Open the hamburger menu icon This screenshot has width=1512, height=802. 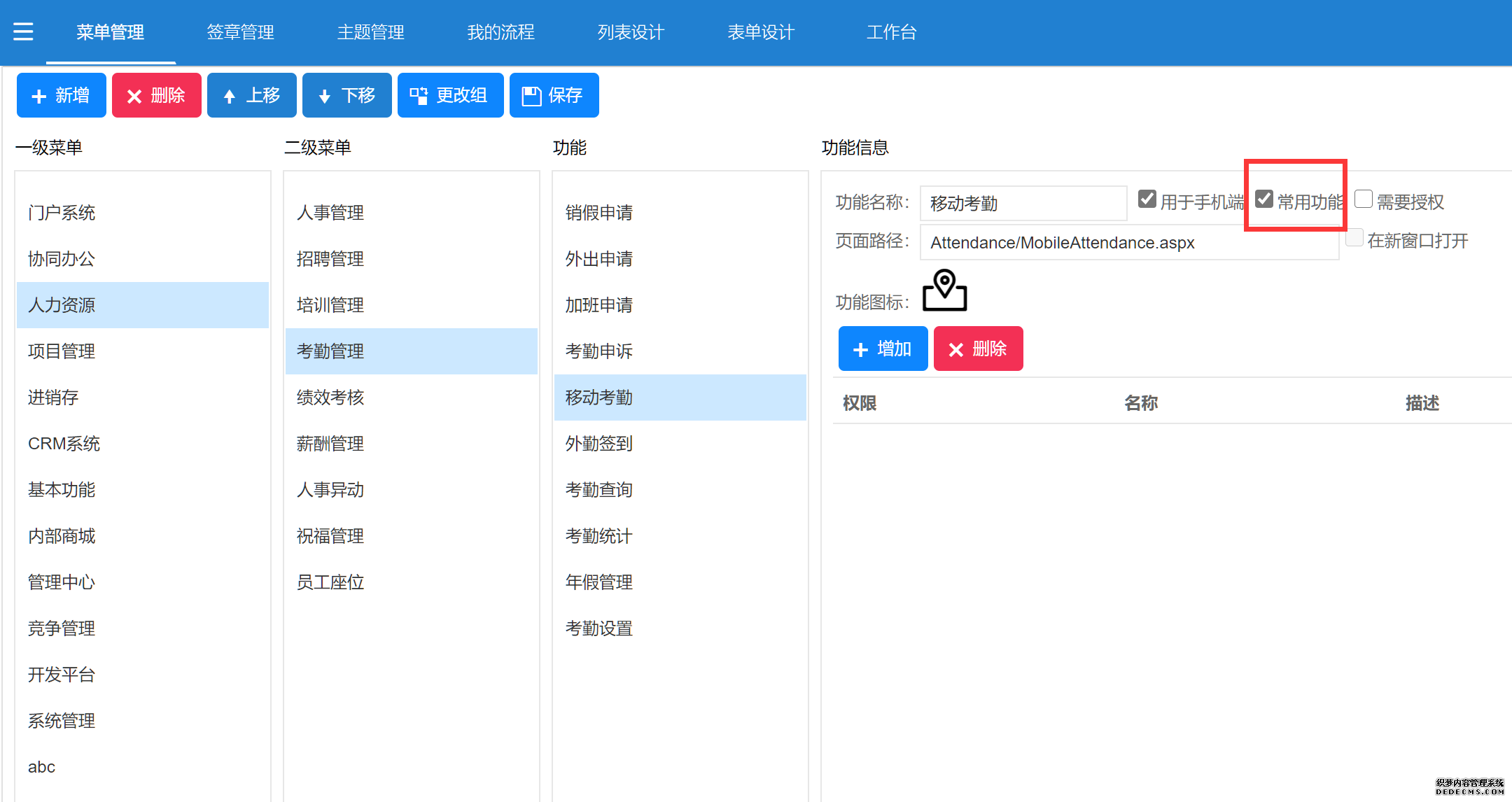23,31
